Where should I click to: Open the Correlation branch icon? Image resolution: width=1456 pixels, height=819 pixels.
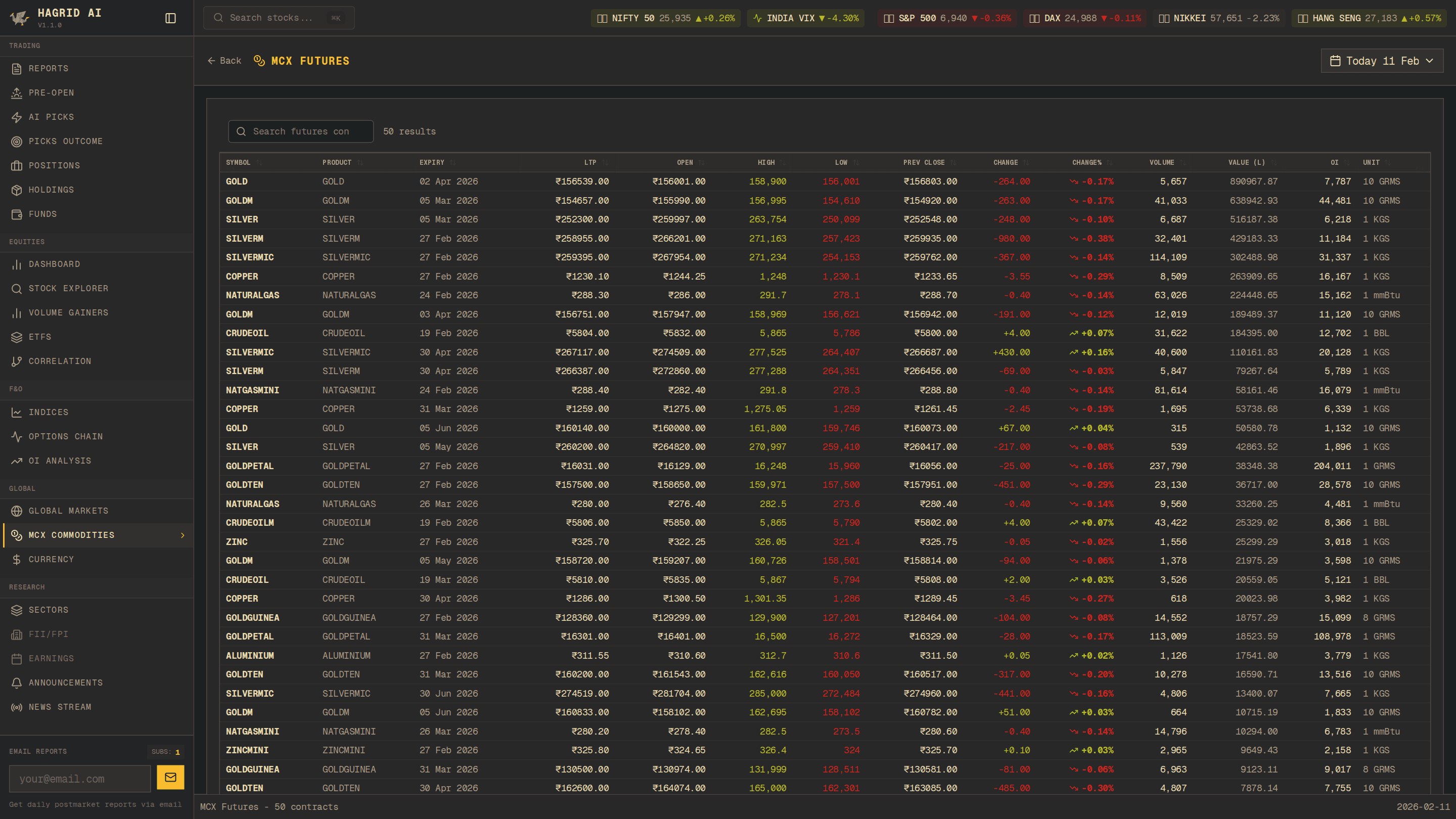[16, 361]
